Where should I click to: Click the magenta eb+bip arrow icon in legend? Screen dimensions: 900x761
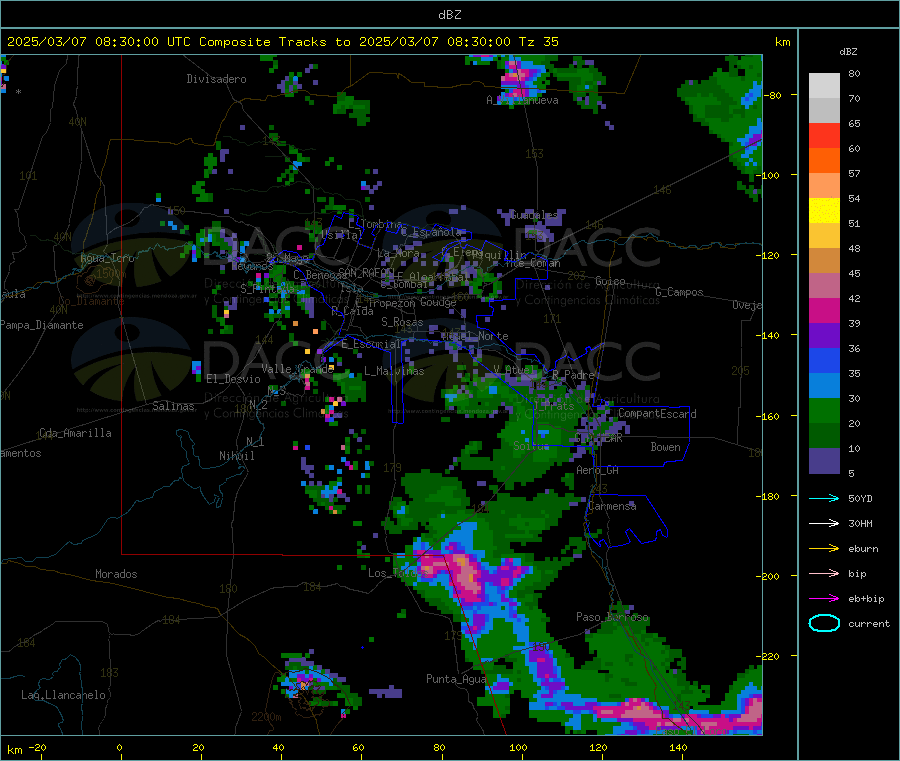824,599
